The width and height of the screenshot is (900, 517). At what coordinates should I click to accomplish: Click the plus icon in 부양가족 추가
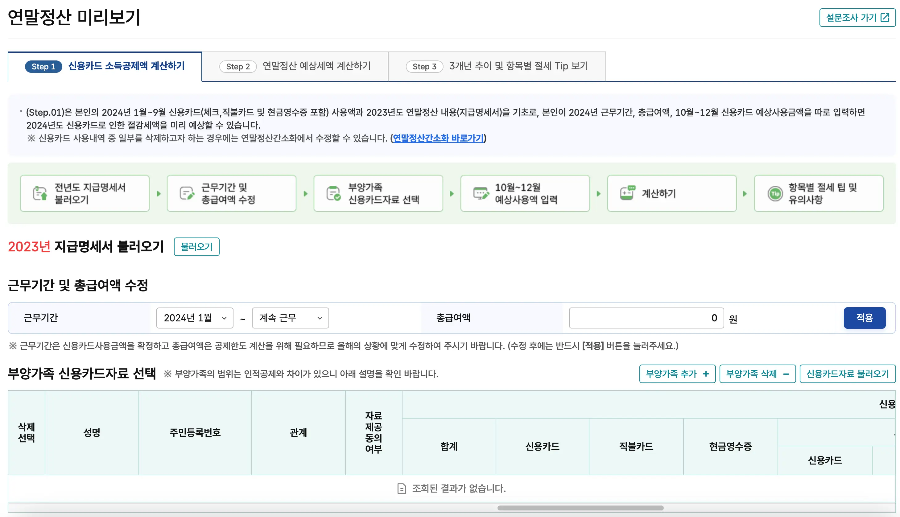[705, 374]
